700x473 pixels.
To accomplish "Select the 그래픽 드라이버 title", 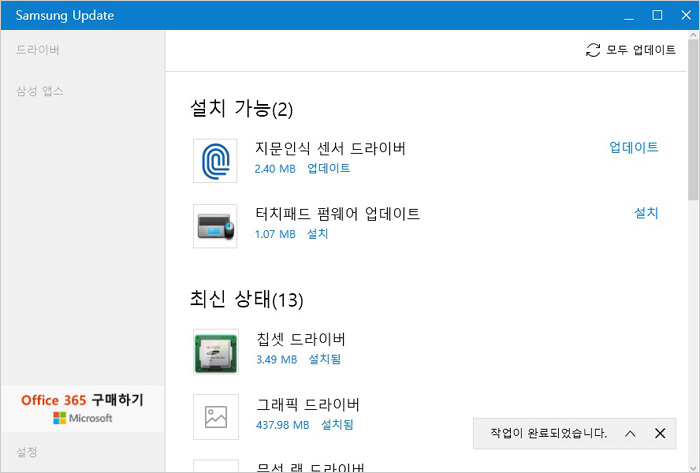I will pos(308,405).
